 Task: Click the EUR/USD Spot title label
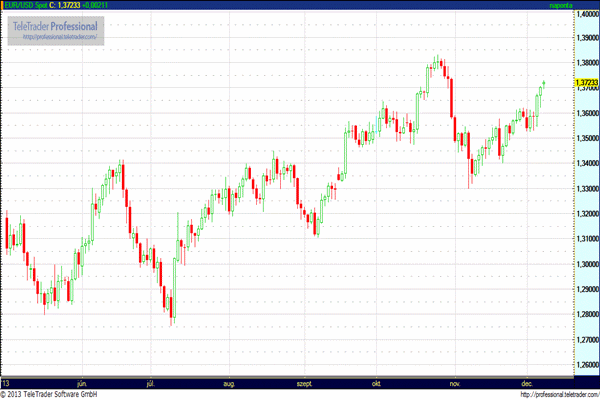26,5
